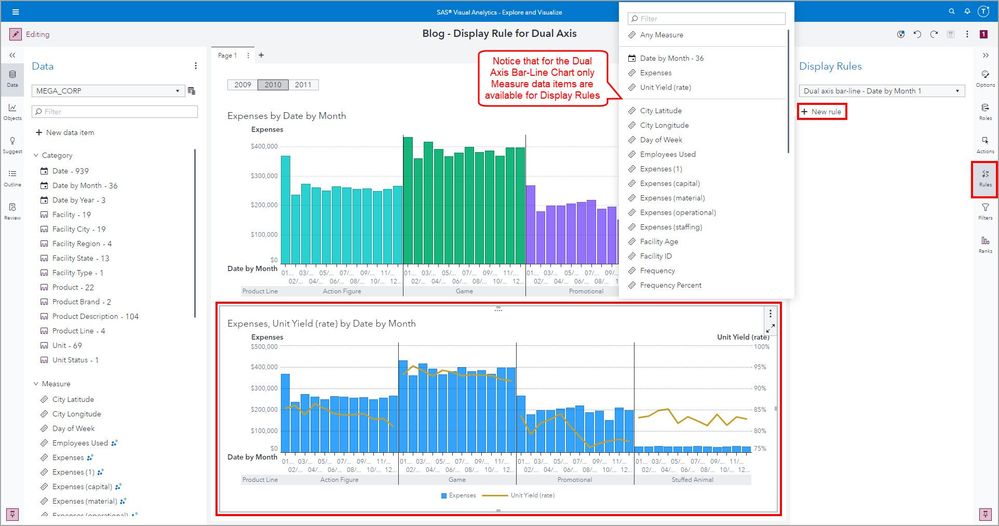Redo the last action
This screenshot has width=999, height=526.
[x=934, y=34]
